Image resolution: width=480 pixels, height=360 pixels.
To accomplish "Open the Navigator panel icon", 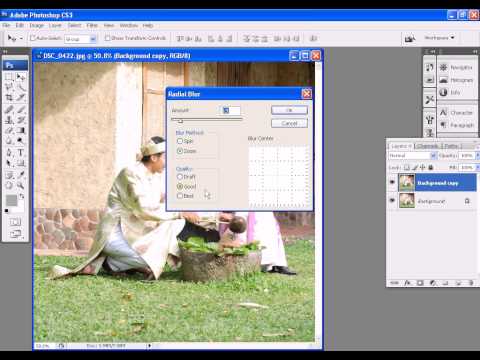I will 443,67.
